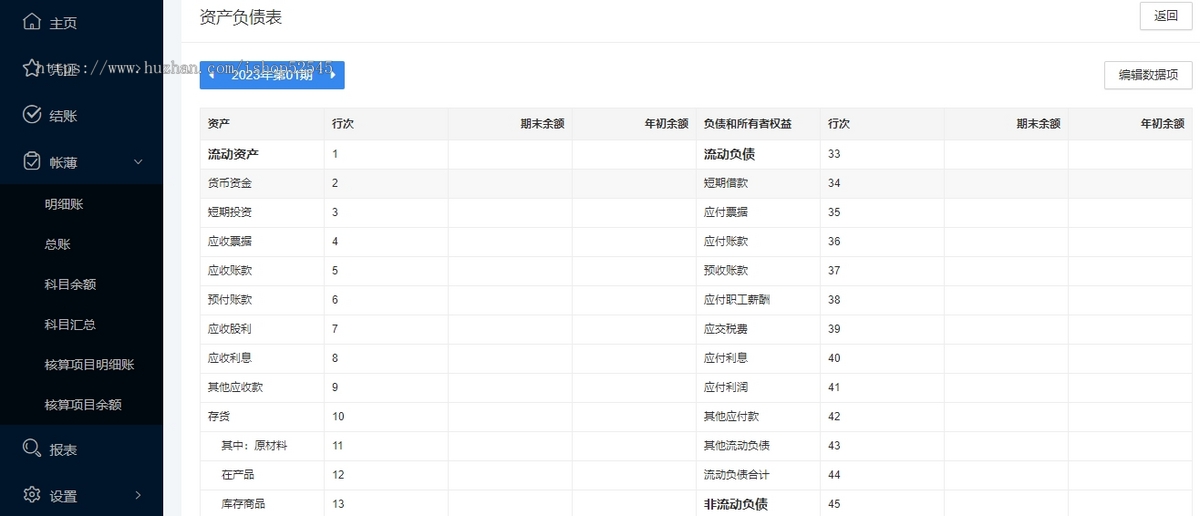The image size is (1200, 516).
Task: Go to previous period with left arrow
Action: click(x=211, y=74)
